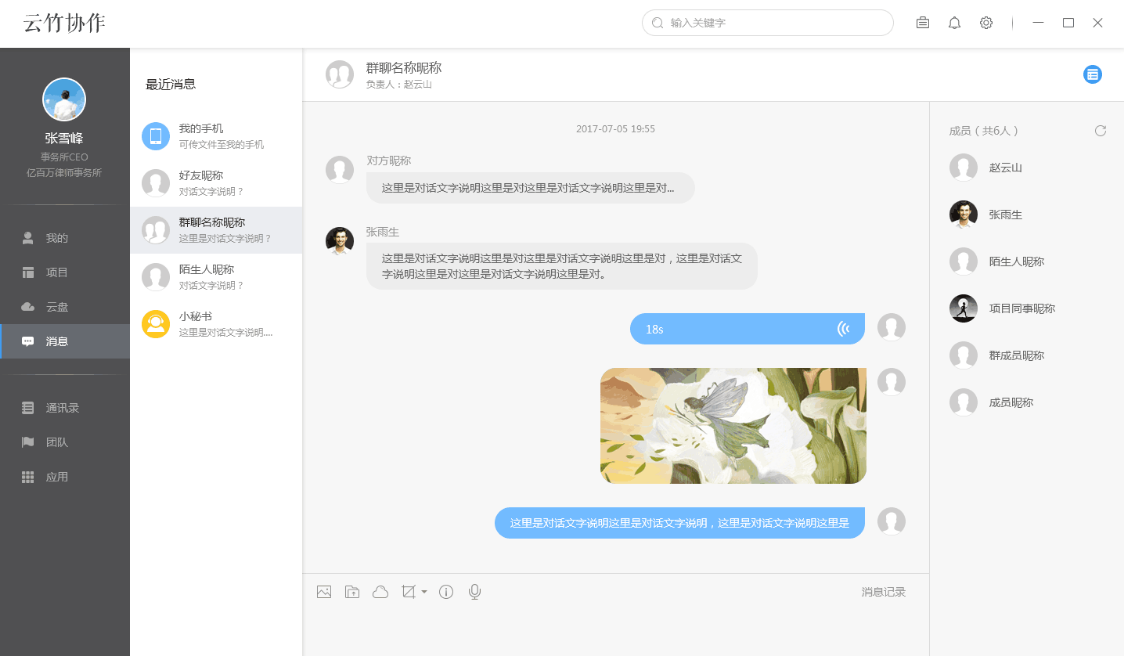The height and width of the screenshot is (656, 1125).
Task: Open 团队 in sidebar
Action: pyautogui.click(x=65, y=442)
